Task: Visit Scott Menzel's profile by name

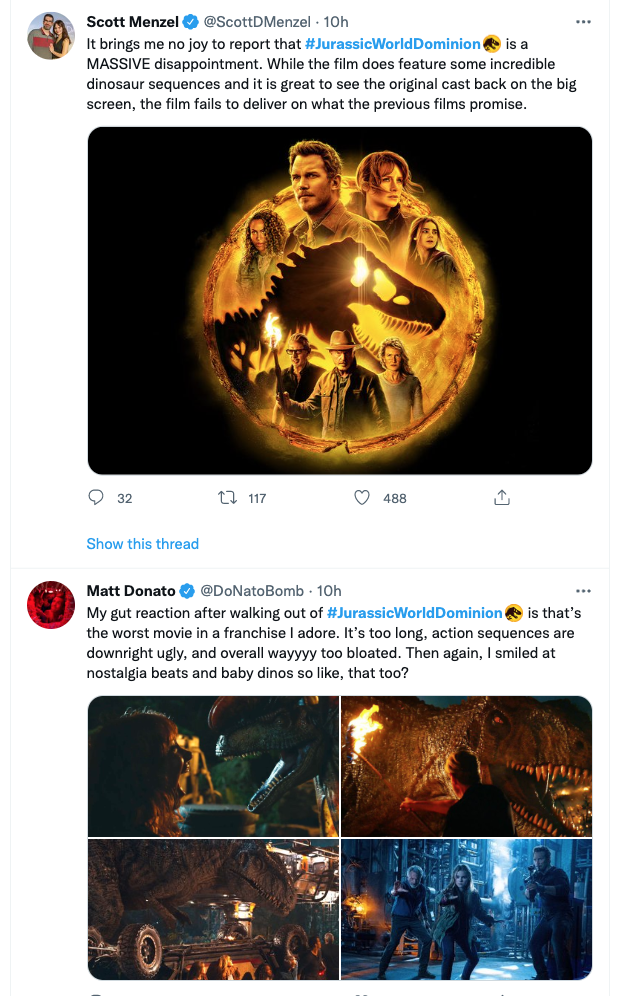Action: tap(131, 22)
